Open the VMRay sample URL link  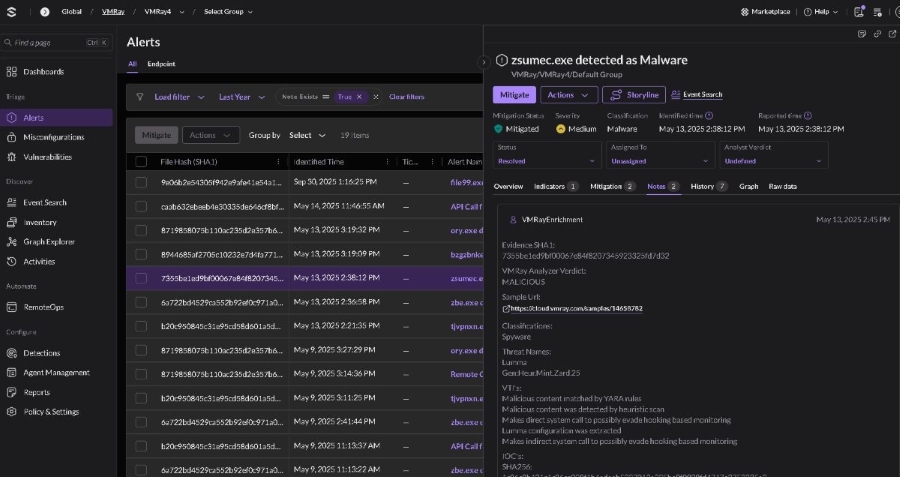(x=575, y=308)
